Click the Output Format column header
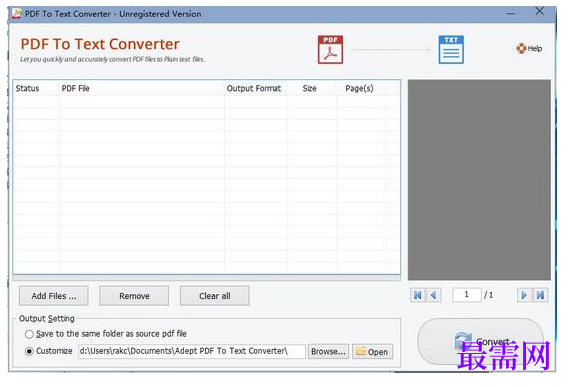Screen dimensions: 569x387 pos(255,88)
